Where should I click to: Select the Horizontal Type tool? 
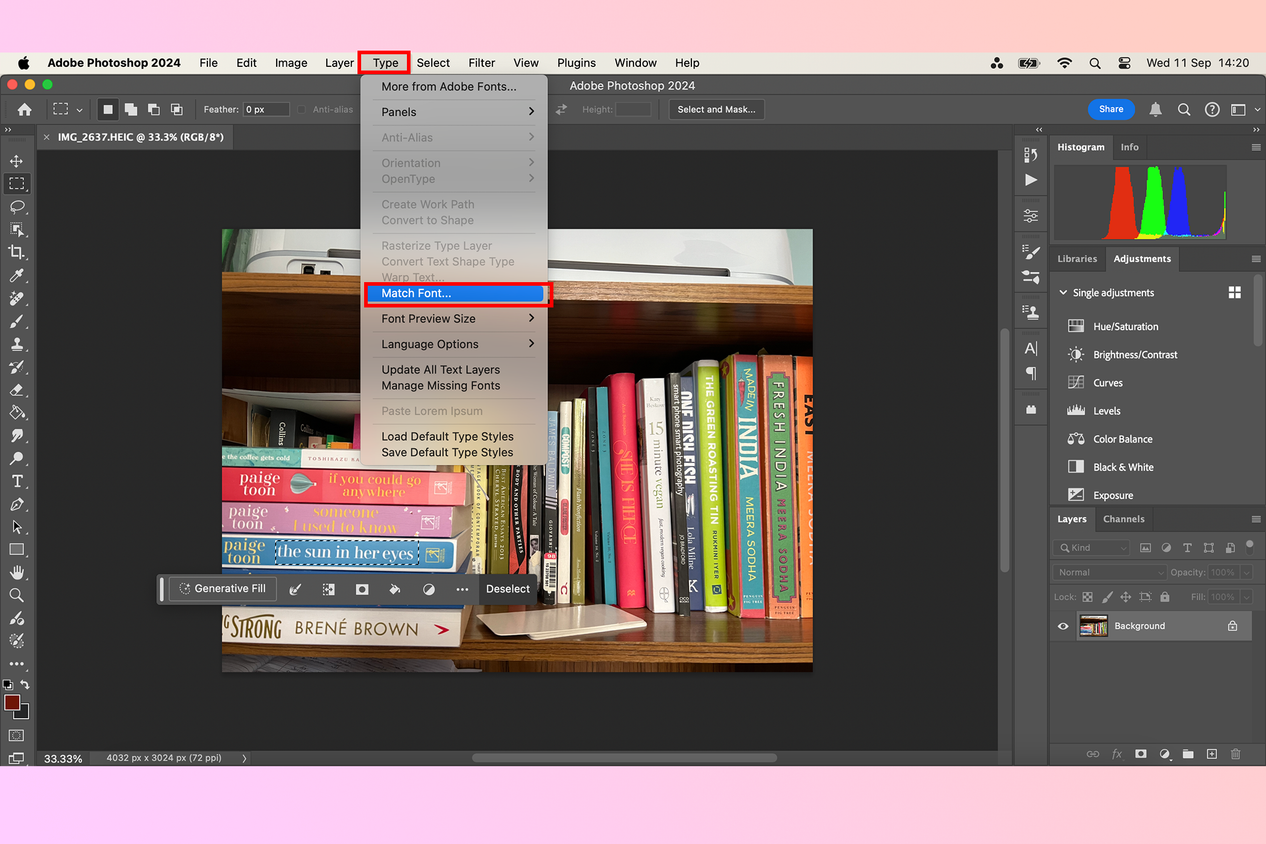[x=16, y=481]
